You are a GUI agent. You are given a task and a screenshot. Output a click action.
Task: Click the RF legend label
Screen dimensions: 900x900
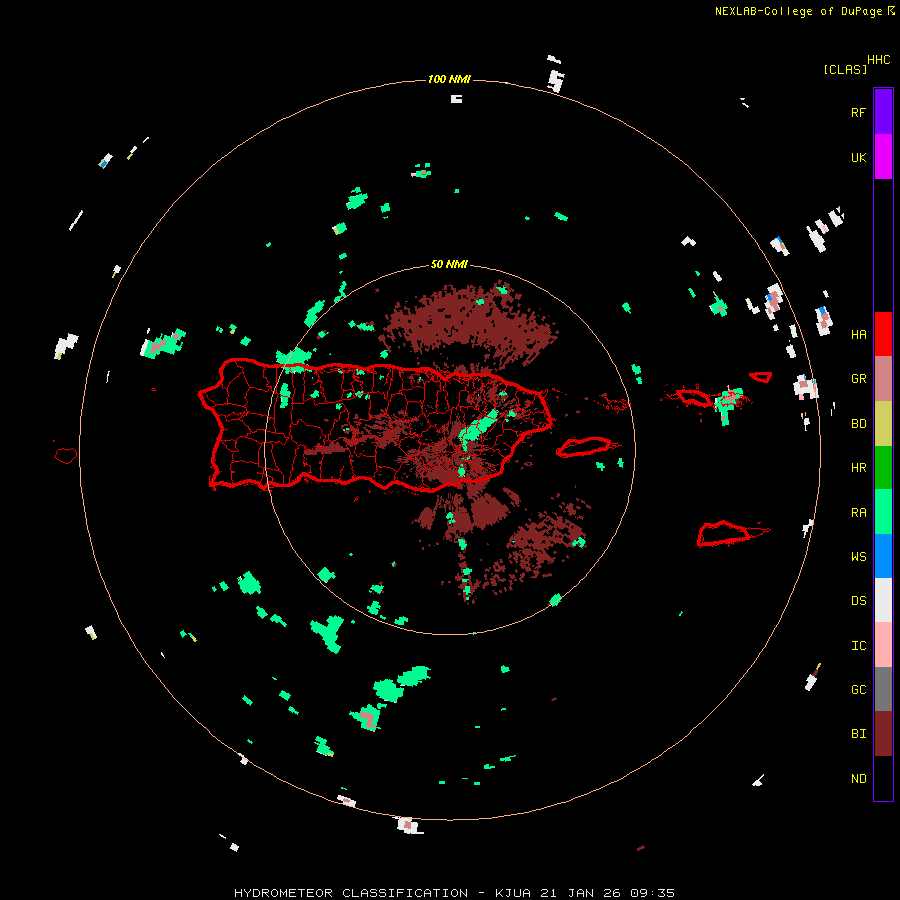(858, 112)
